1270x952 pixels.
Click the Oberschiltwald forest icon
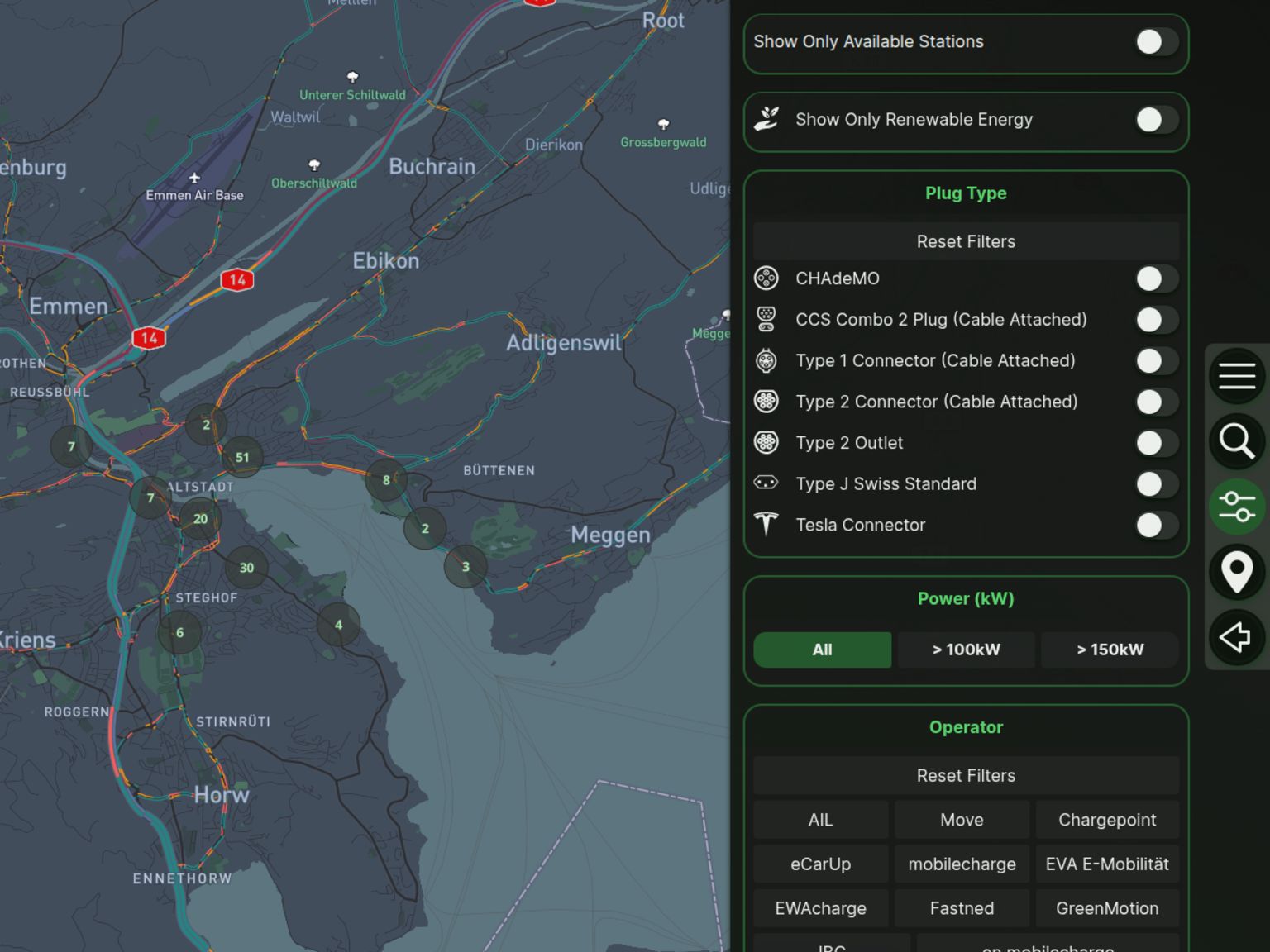click(x=314, y=165)
